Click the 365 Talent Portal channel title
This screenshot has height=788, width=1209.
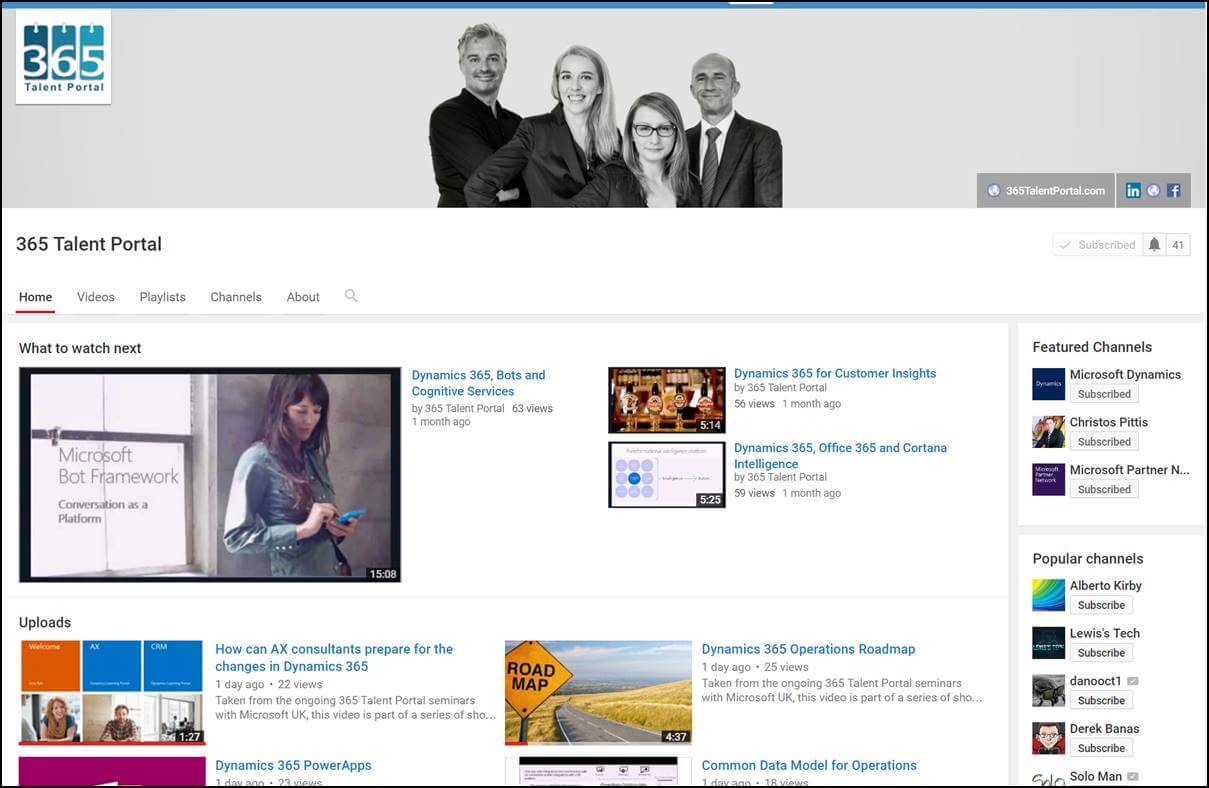89,244
